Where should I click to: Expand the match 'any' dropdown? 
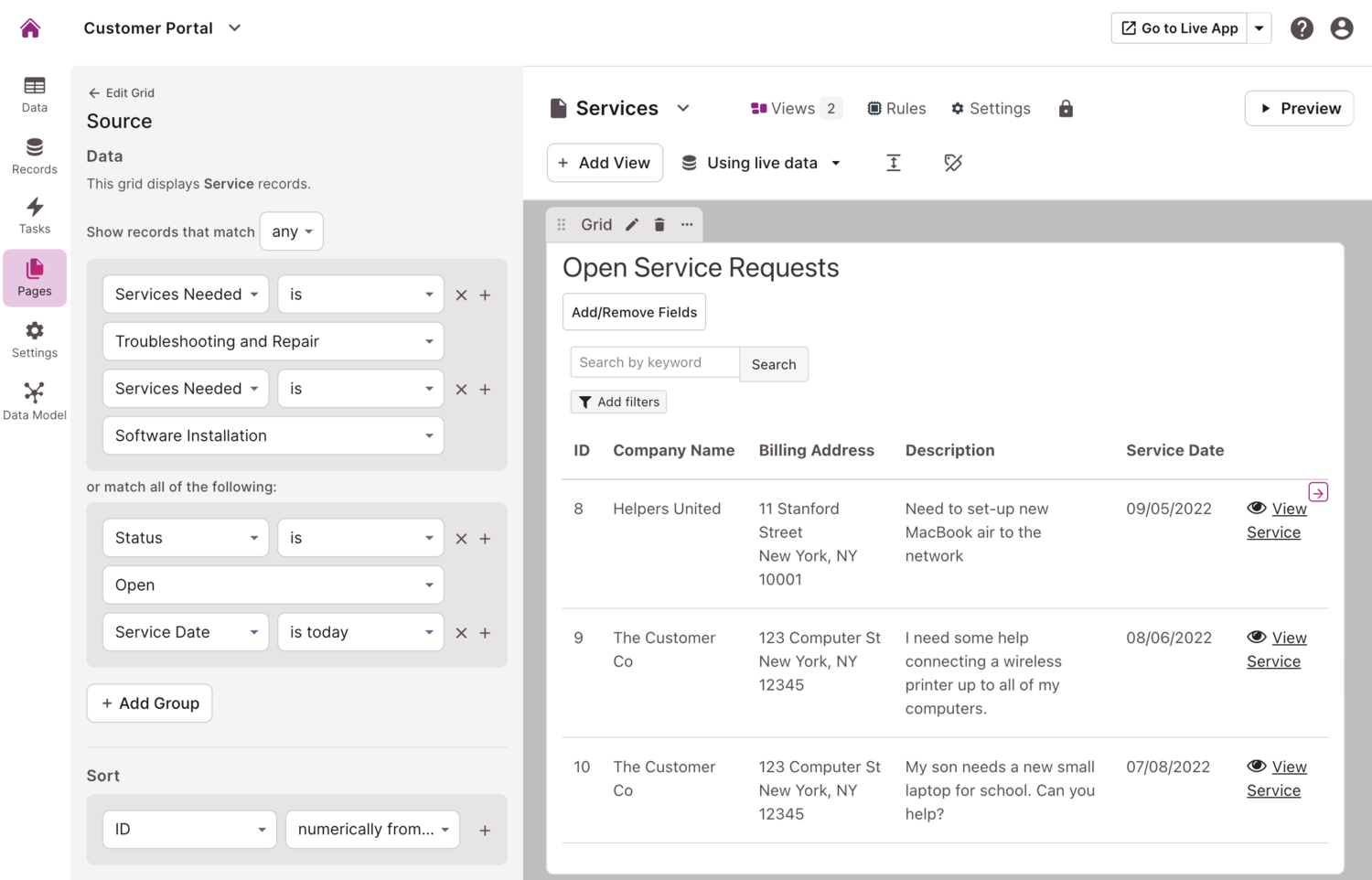coord(292,231)
